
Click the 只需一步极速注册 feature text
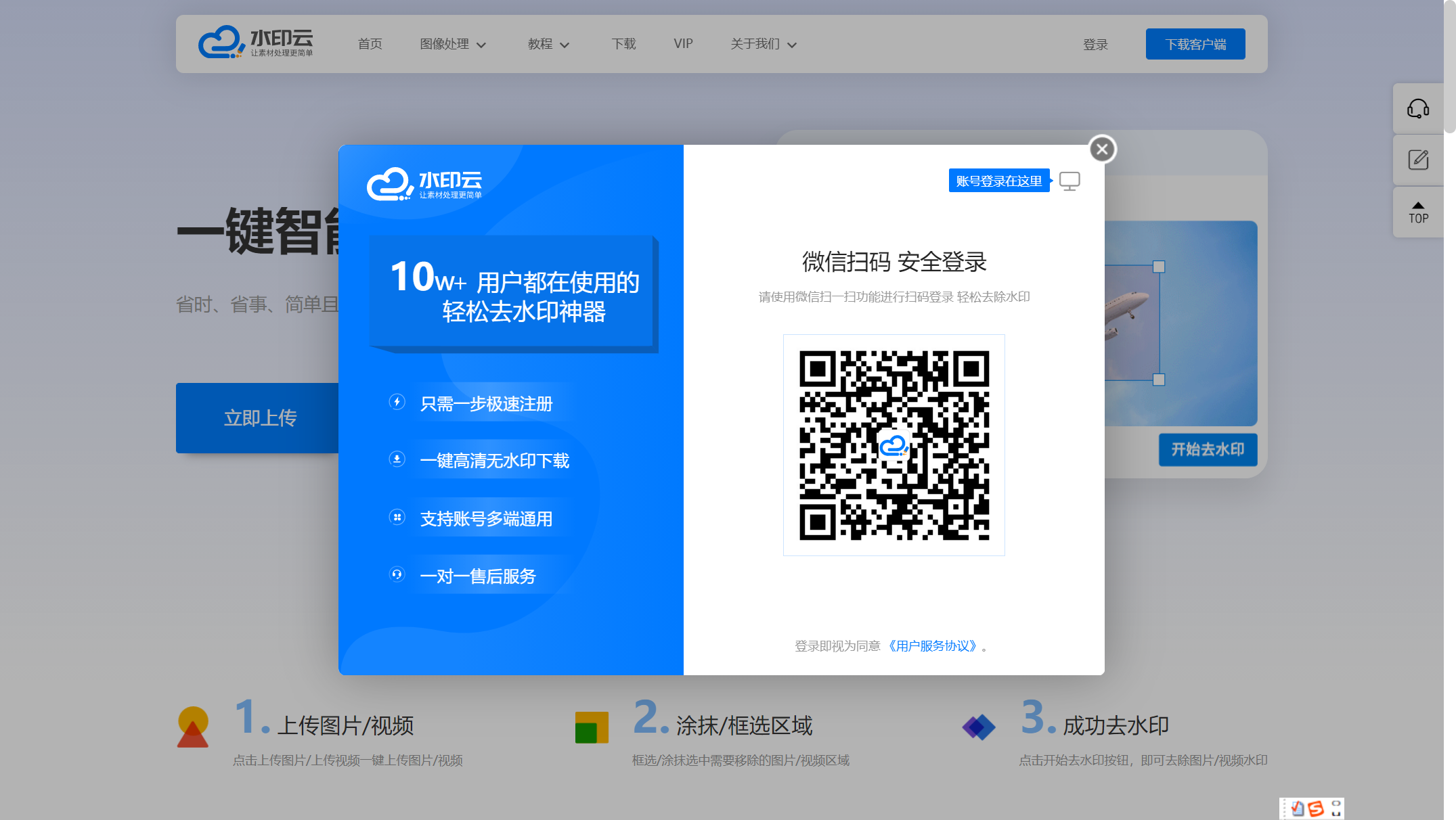pyautogui.click(x=487, y=404)
